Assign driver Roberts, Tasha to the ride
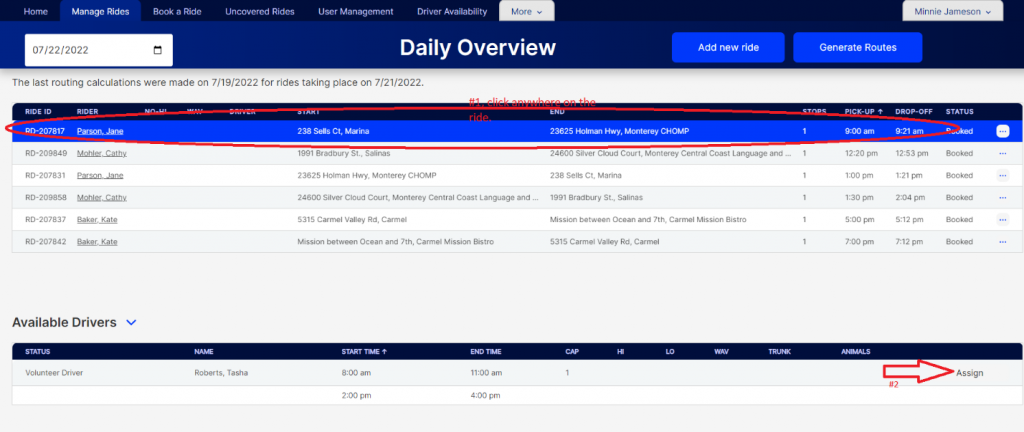Screen dimensions: 1024x432 (970, 373)
